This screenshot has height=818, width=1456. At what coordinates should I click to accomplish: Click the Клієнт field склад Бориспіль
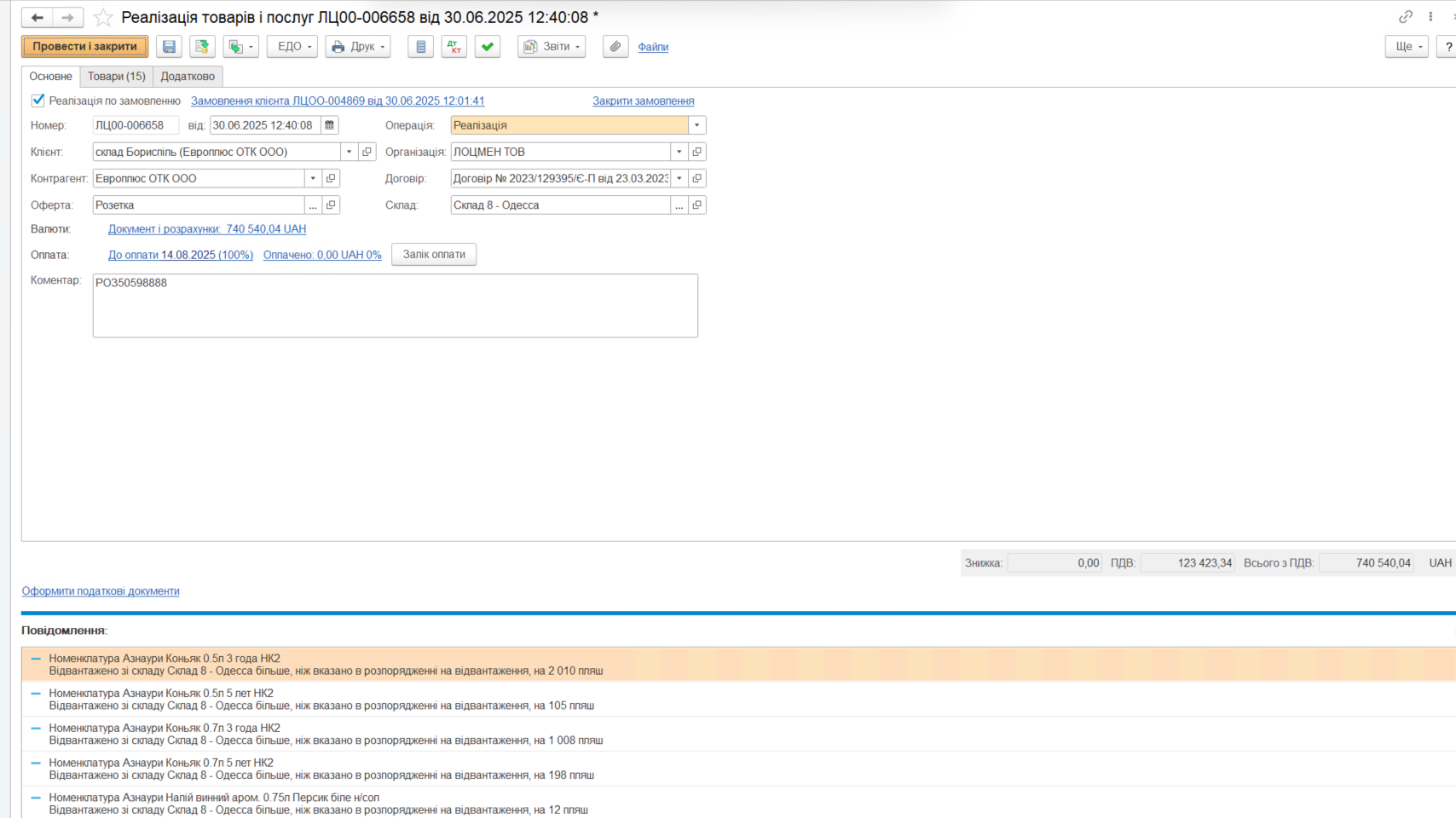pos(217,152)
